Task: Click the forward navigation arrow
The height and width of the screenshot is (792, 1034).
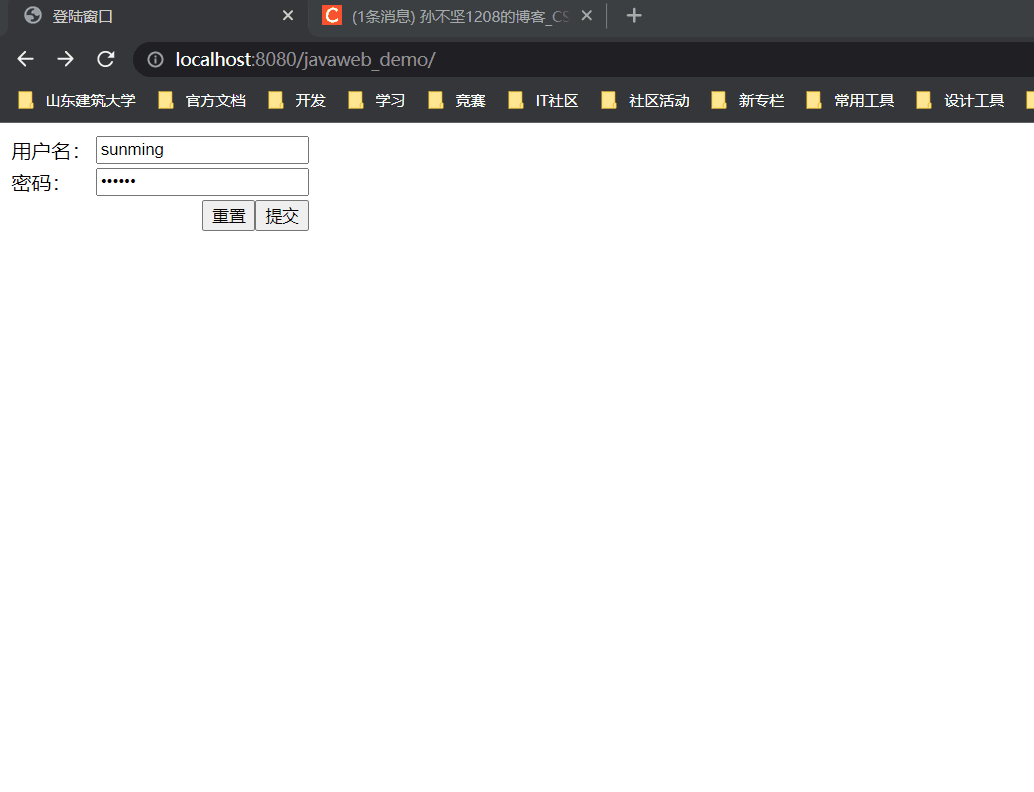Action: [65, 59]
